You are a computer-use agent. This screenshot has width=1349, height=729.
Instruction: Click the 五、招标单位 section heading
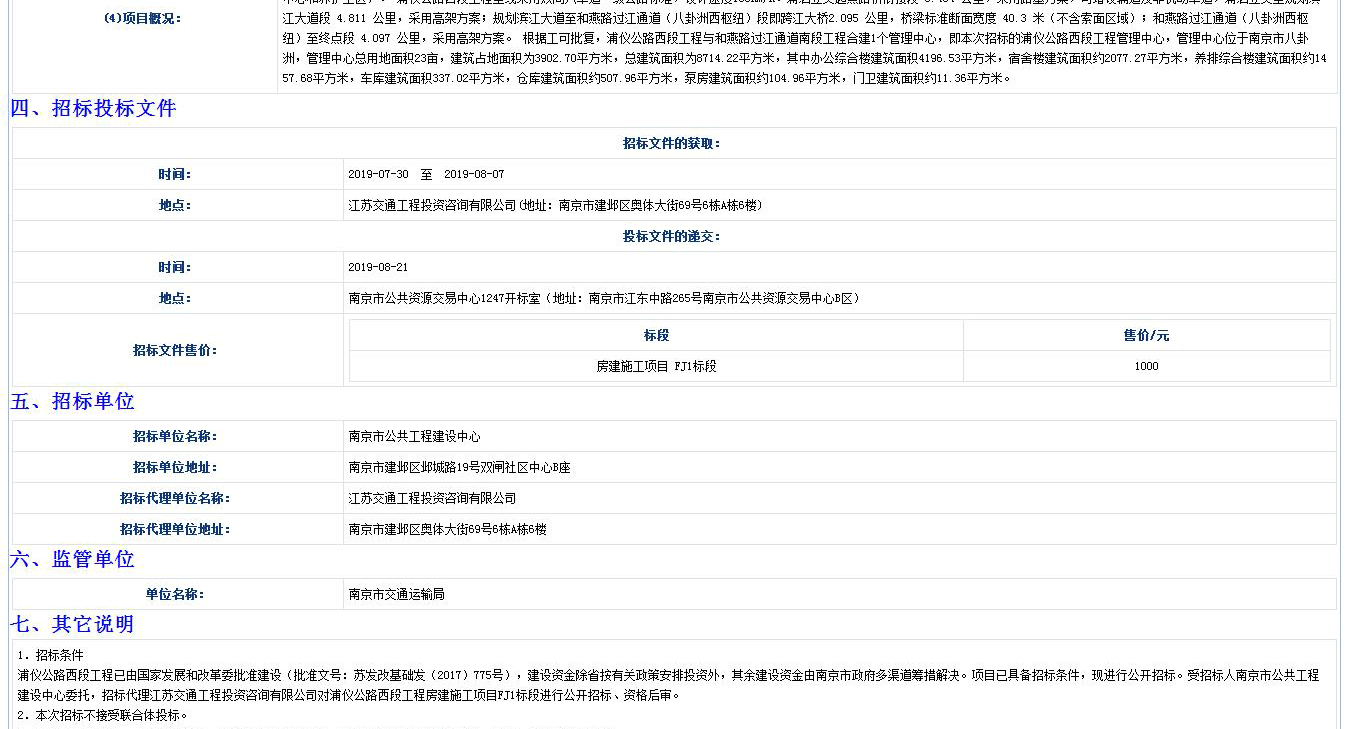coord(72,402)
